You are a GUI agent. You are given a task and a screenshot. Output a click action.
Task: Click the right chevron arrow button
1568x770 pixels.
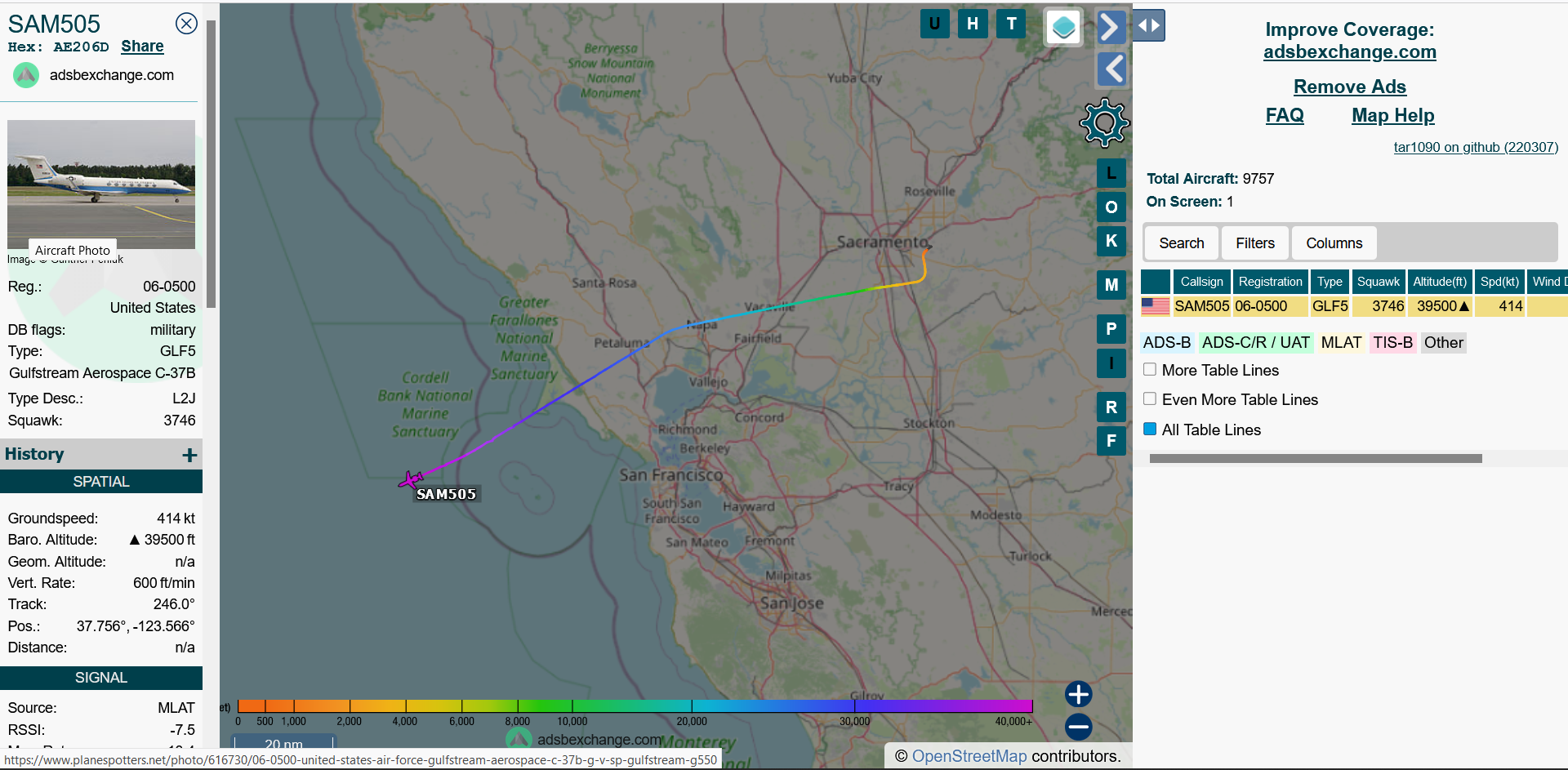pyautogui.click(x=1111, y=27)
